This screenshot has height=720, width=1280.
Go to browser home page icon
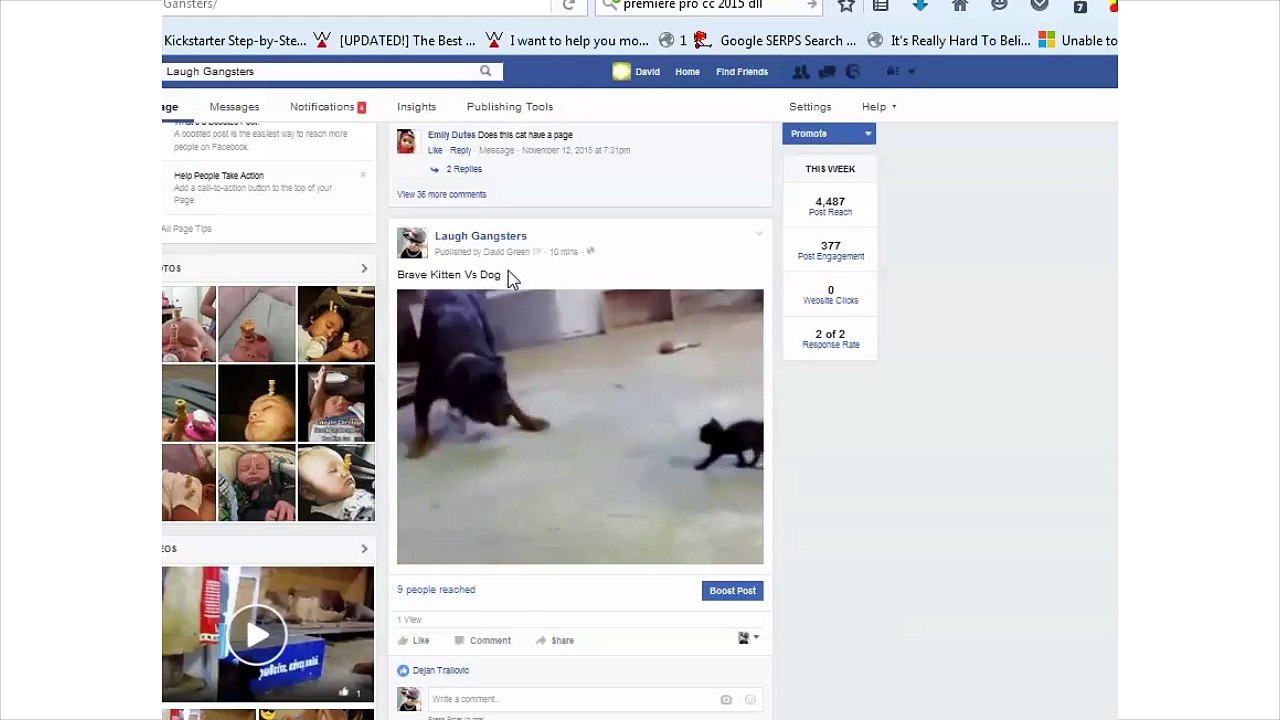tap(960, 5)
